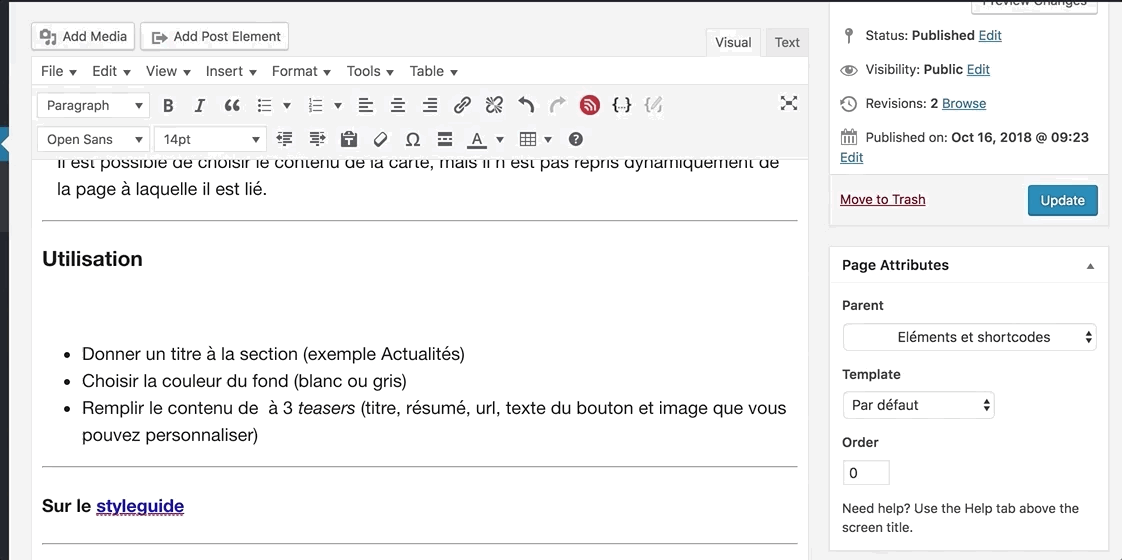Click the insert/edit link icon
Image resolution: width=1122 pixels, height=560 pixels.
point(462,105)
